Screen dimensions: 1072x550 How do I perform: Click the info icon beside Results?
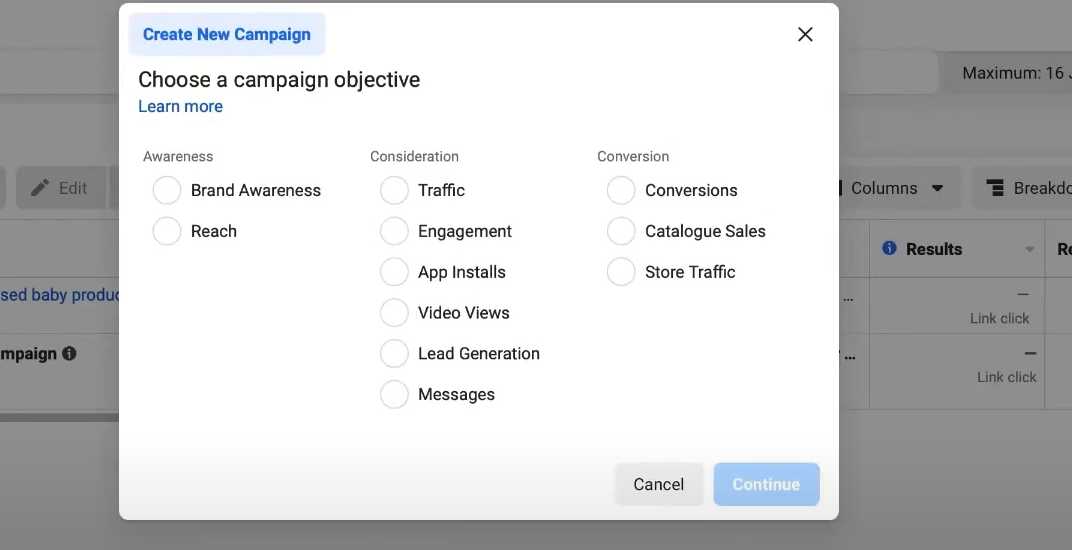[x=889, y=248]
